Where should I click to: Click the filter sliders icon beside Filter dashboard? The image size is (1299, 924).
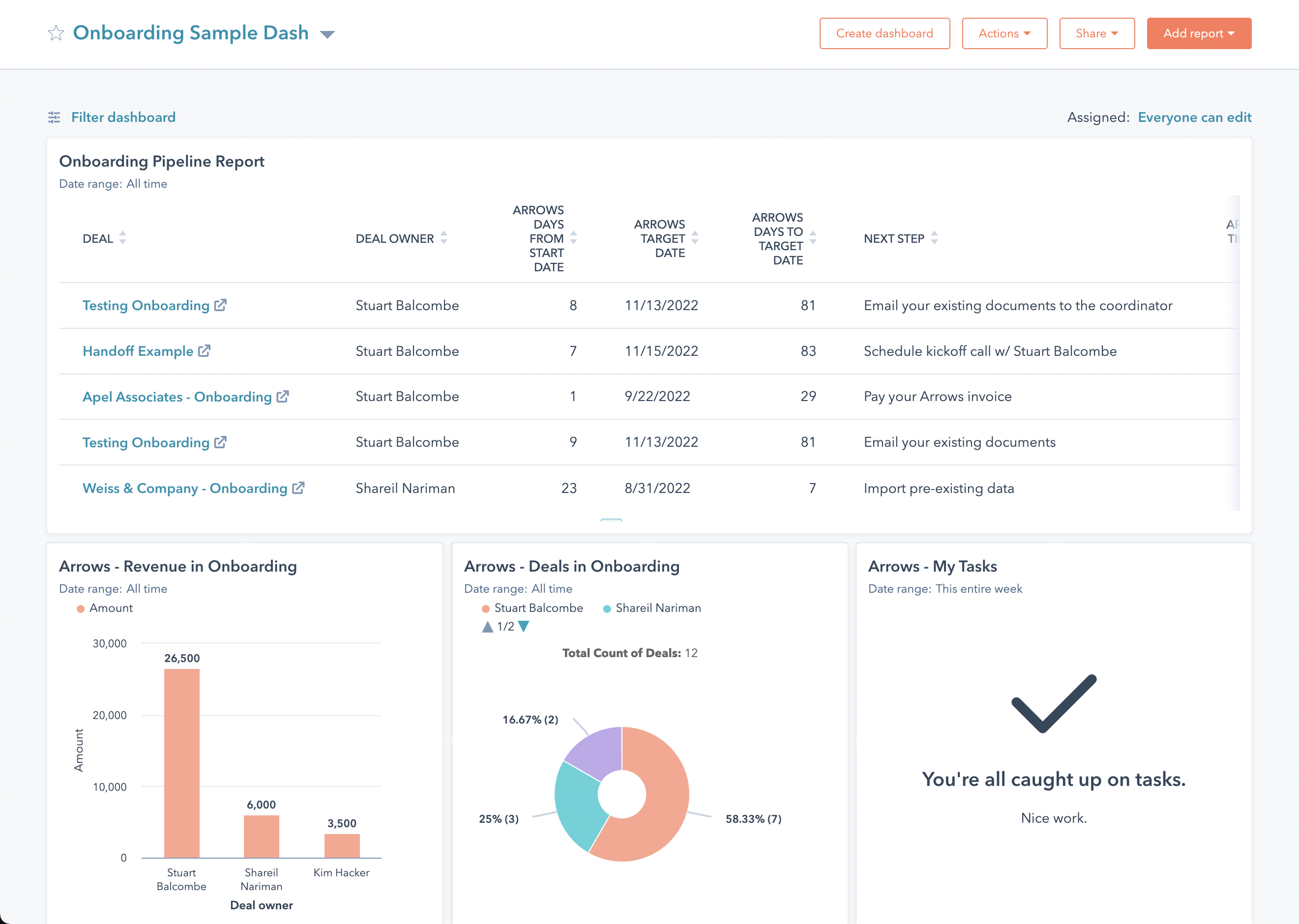click(x=54, y=117)
